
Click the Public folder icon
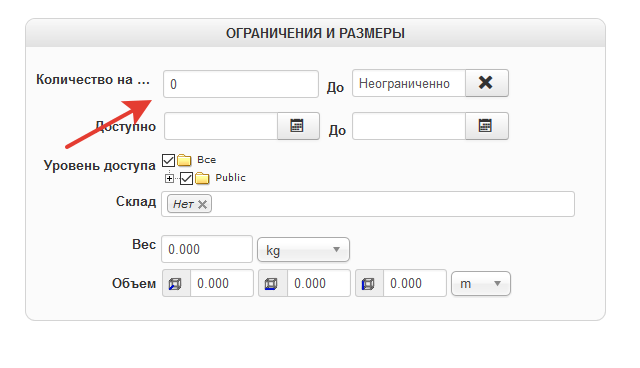tap(202, 178)
